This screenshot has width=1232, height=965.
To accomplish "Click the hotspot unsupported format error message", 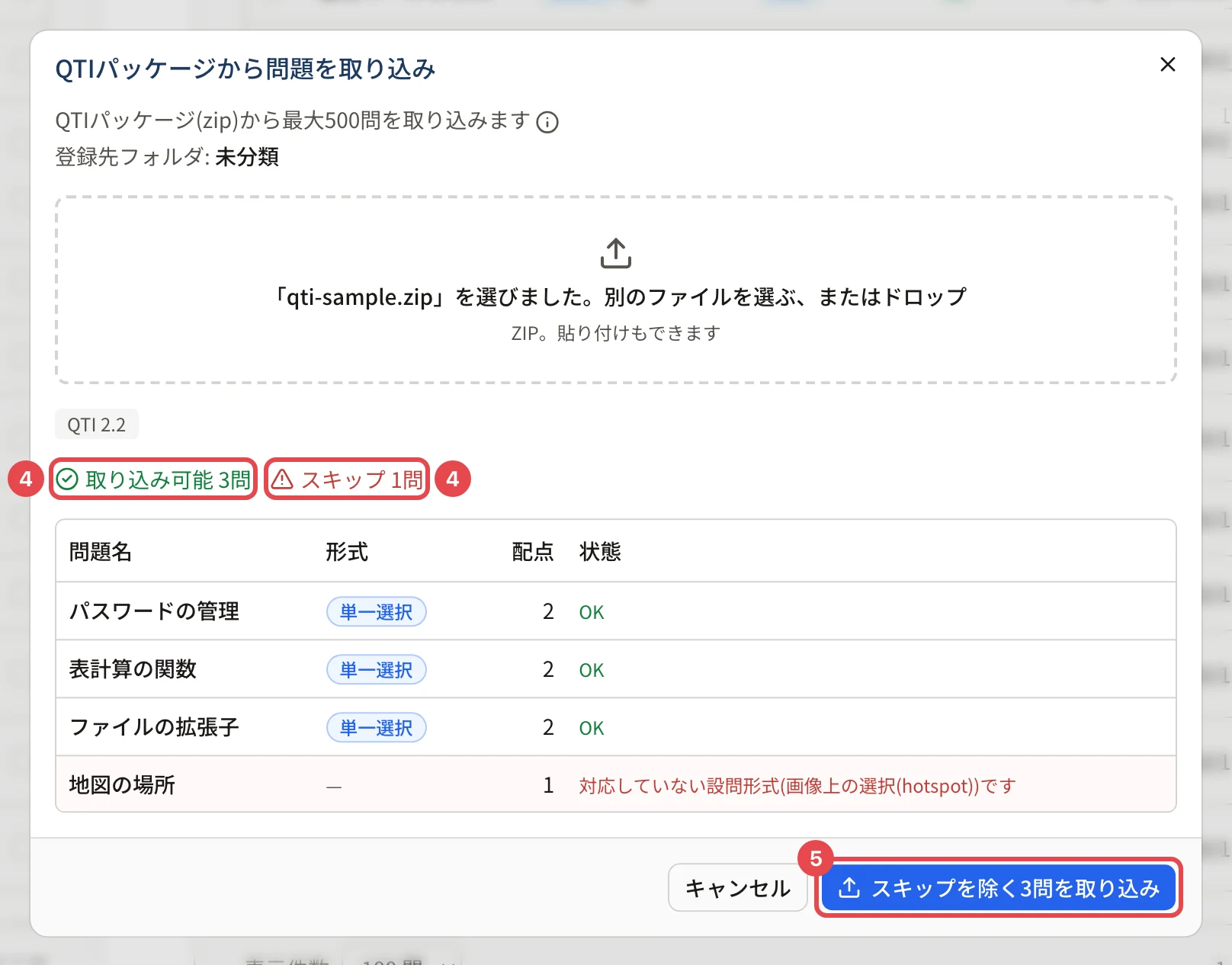I will click(797, 786).
